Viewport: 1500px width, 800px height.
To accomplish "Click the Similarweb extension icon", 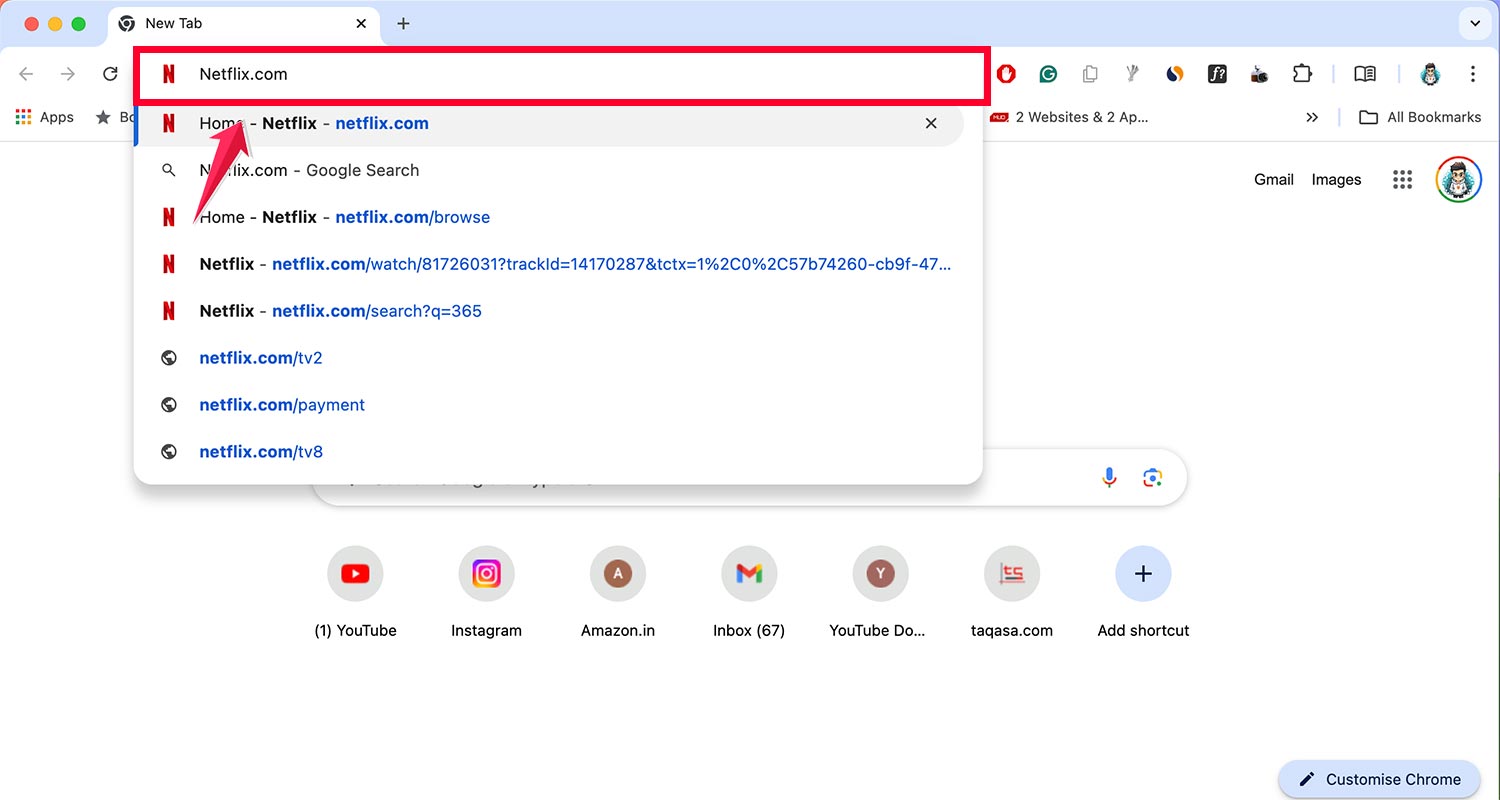I will click(x=1175, y=74).
